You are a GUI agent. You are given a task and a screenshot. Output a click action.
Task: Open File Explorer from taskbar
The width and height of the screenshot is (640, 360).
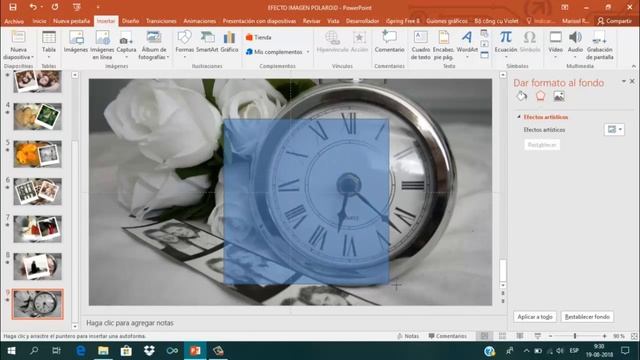point(103,351)
